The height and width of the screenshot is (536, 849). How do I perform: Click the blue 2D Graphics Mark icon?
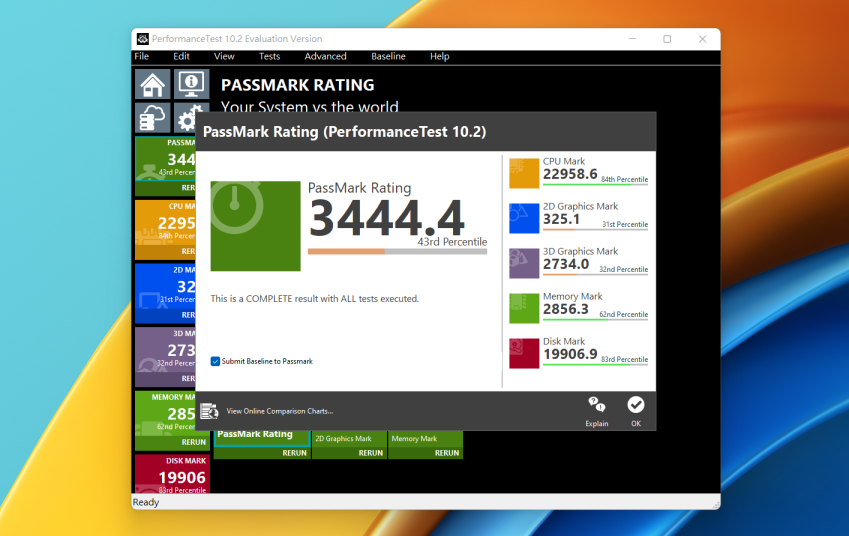click(524, 218)
